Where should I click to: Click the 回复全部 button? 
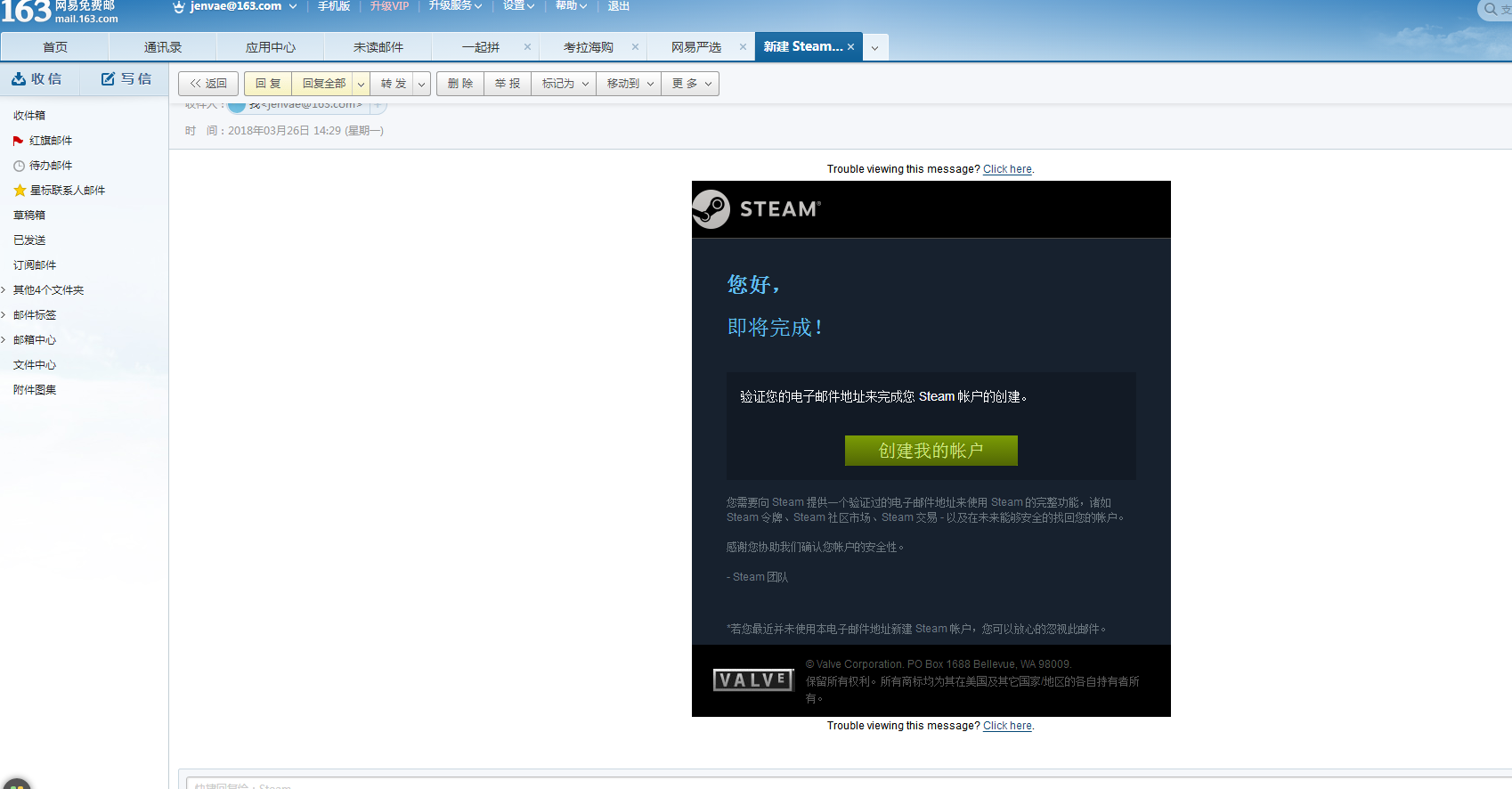pyautogui.click(x=323, y=84)
